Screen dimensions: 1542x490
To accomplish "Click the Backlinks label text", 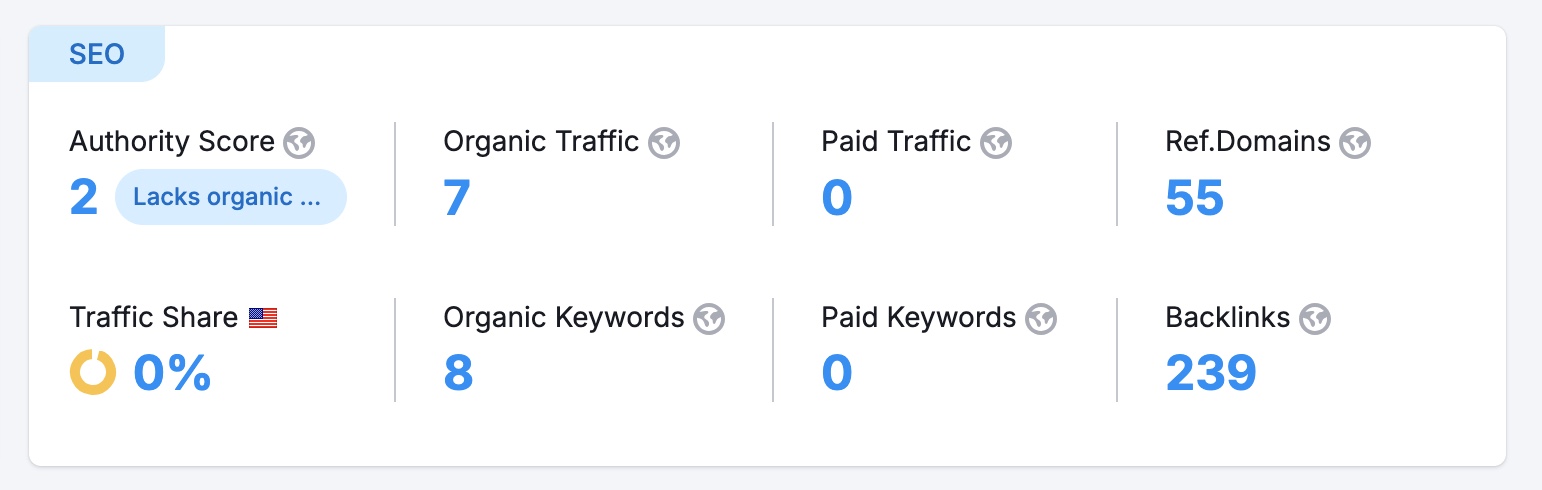I will pyautogui.click(x=1228, y=318).
